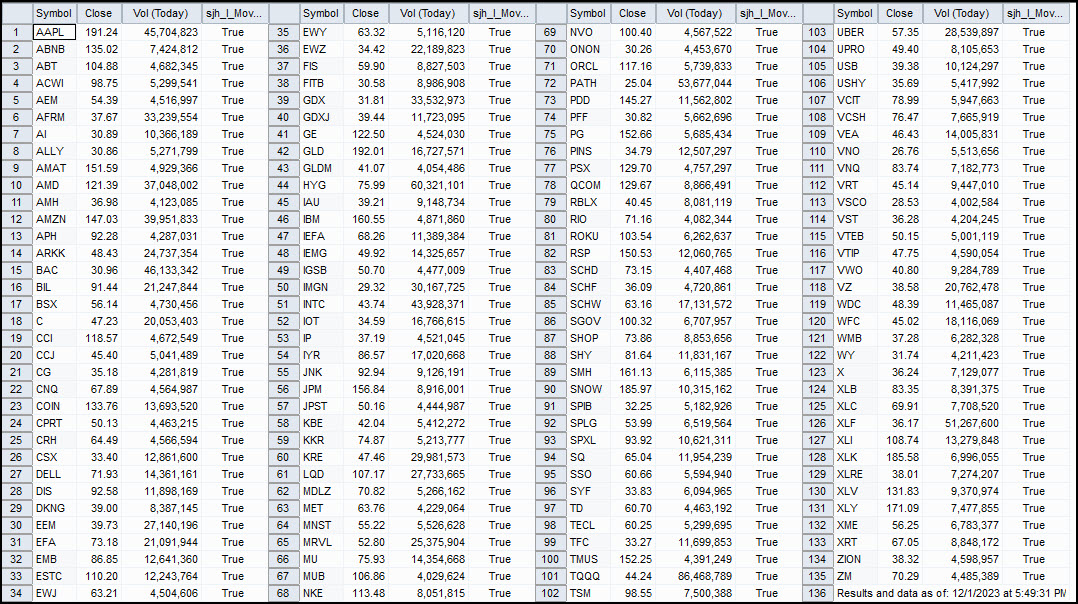
Task: Select the NKE symbol cell
Action: [x=320, y=593]
